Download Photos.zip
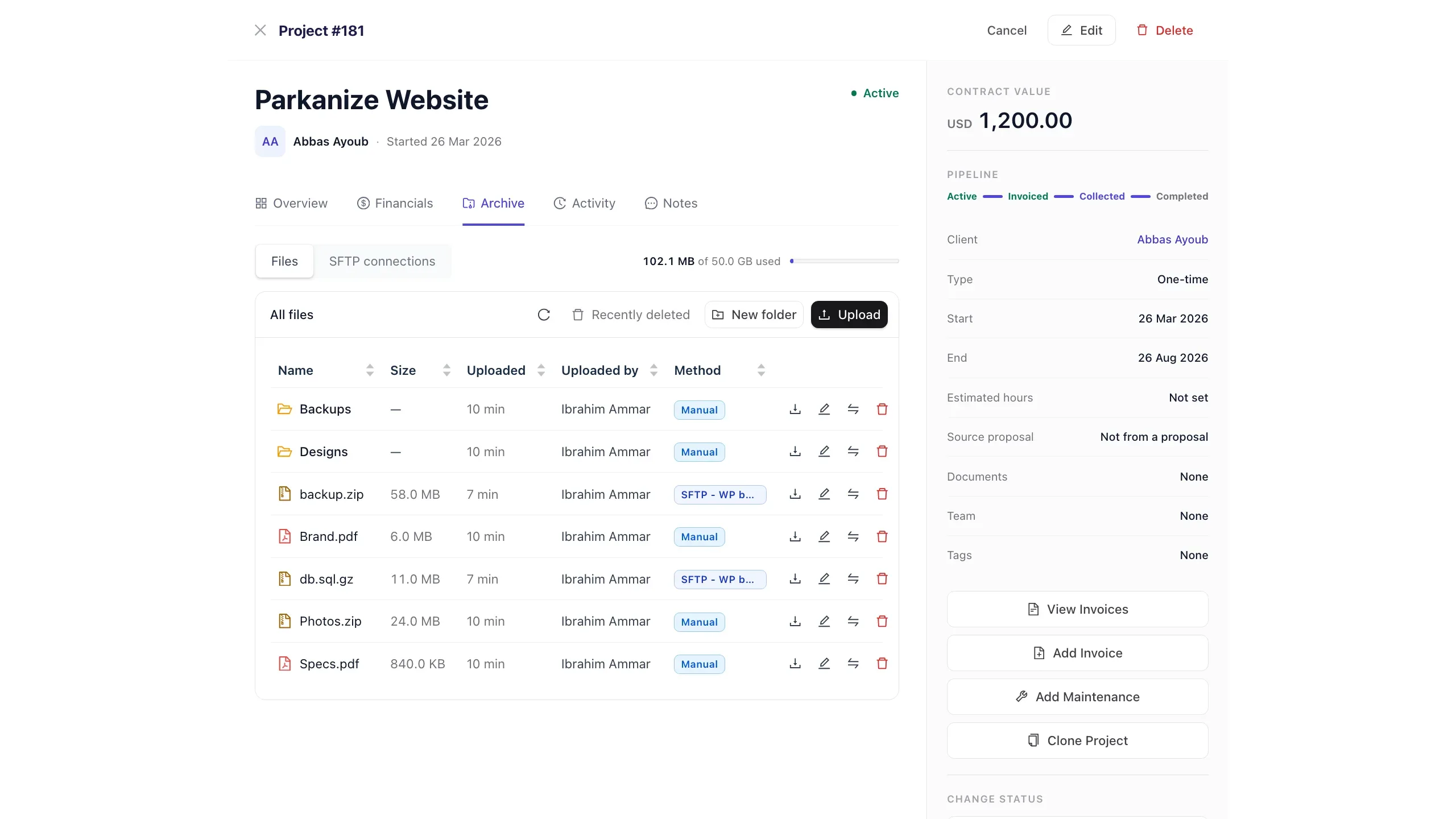Image resolution: width=1456 pixels, height=819 pixels. coord(795,621)
